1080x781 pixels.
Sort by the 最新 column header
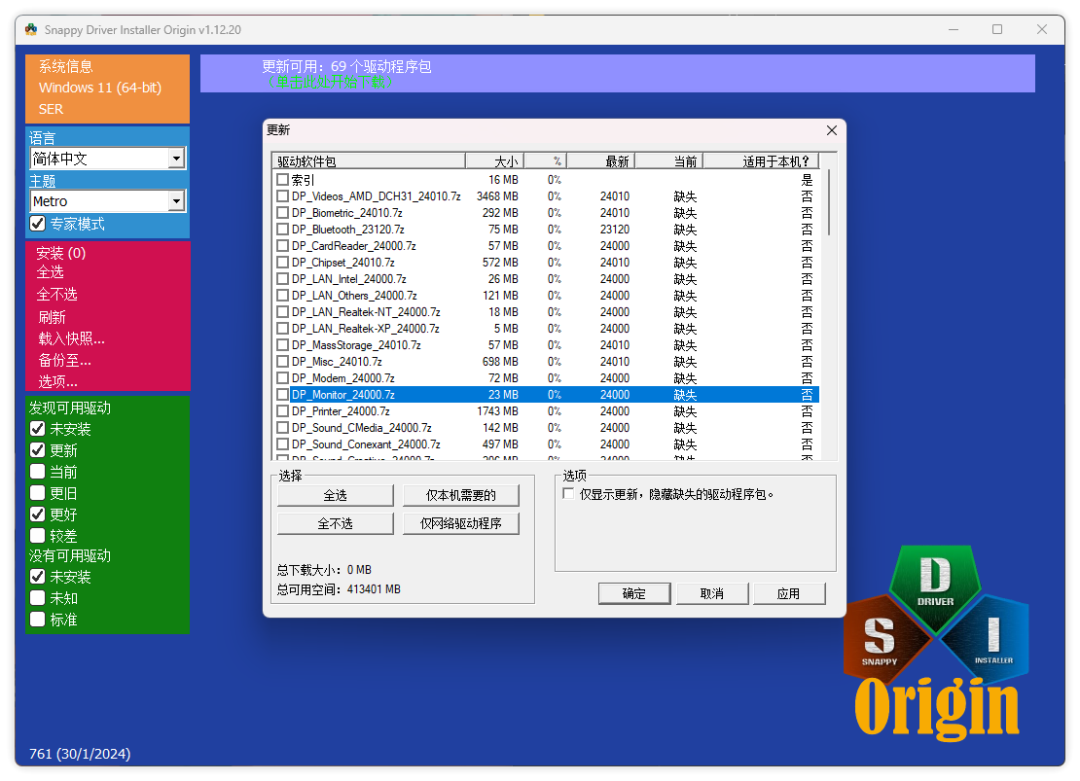point(600,161)
